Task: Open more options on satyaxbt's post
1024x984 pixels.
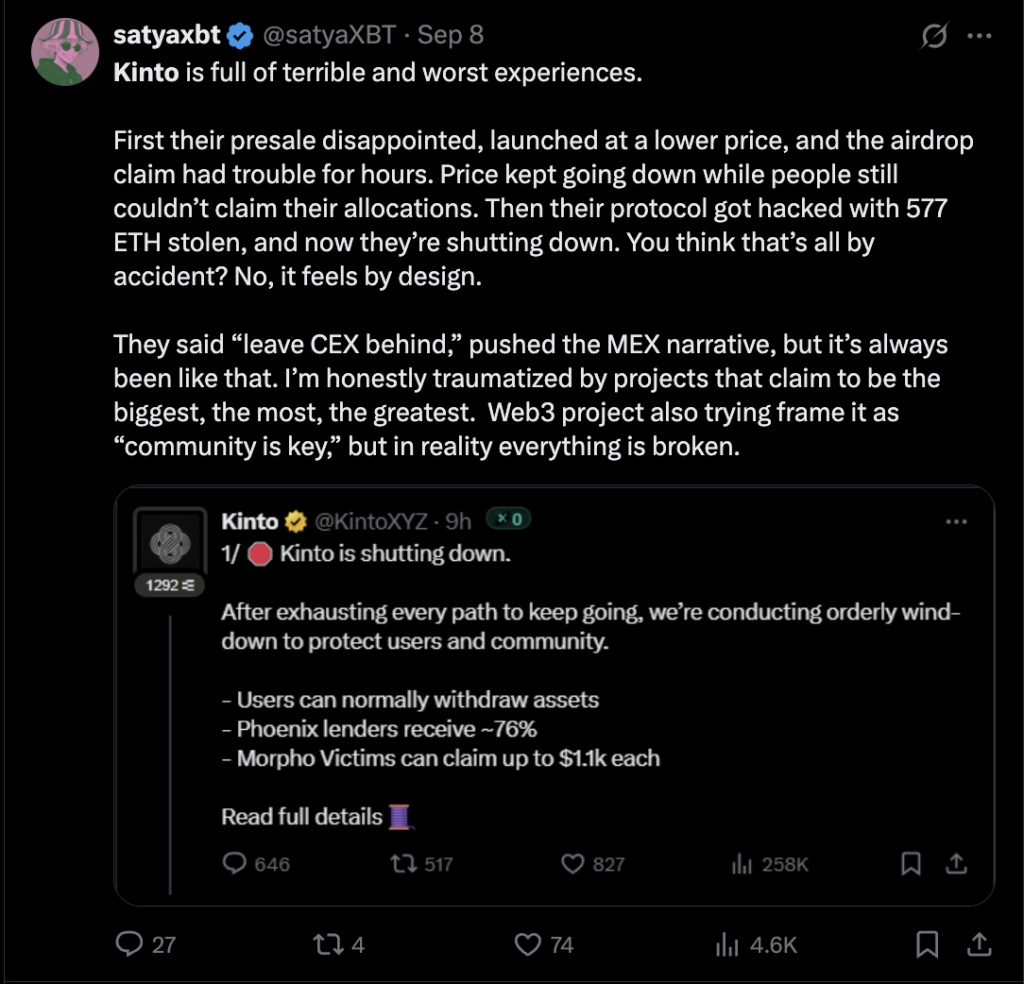Action: pos(979,37)
